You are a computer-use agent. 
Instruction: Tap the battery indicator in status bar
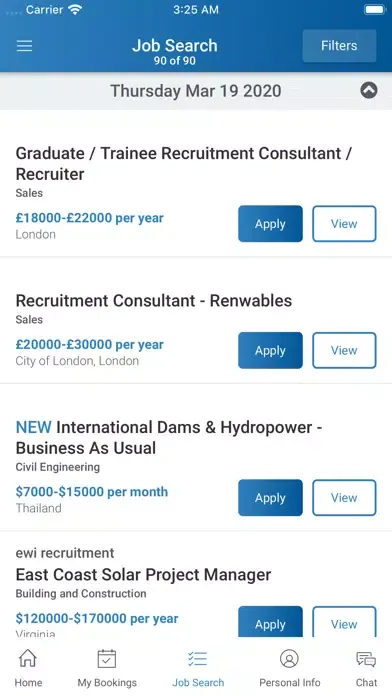point(375,10)
